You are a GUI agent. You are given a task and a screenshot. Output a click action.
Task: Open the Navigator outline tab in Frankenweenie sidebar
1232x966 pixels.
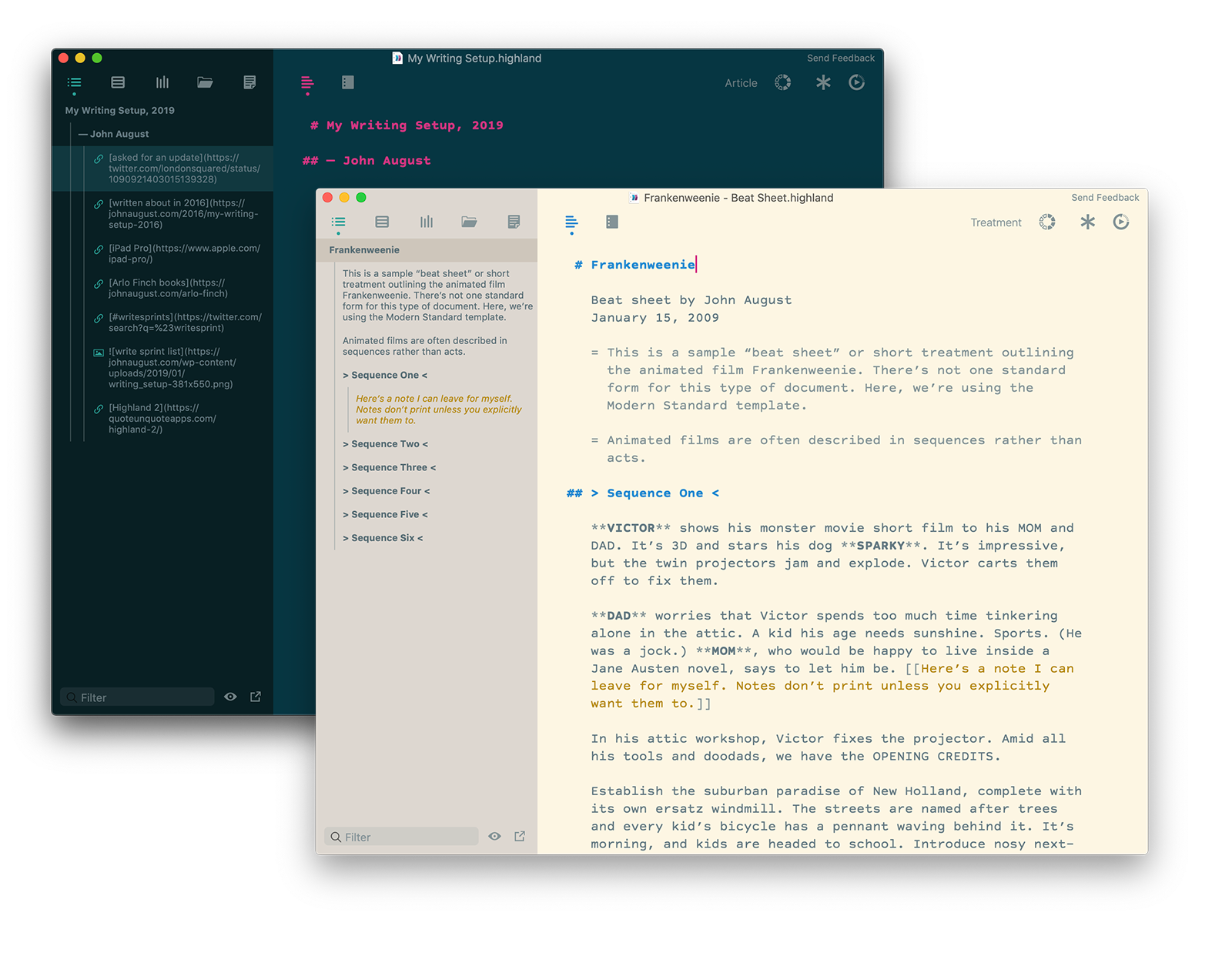338,222
